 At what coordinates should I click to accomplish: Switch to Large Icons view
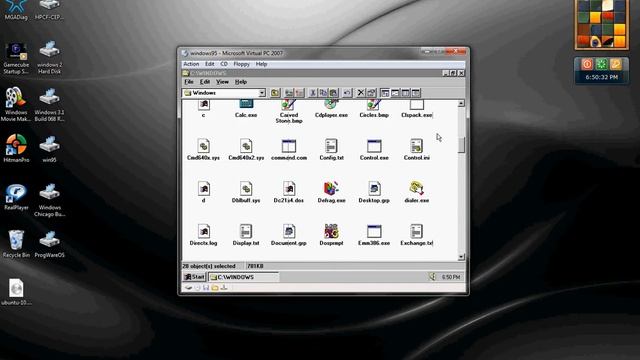point(384,93)
